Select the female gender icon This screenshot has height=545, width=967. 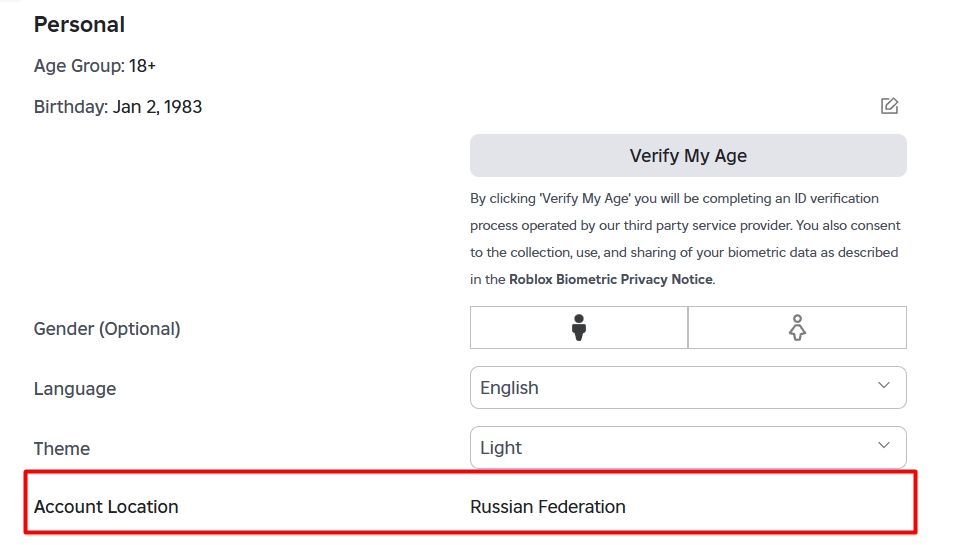point(797,327)
